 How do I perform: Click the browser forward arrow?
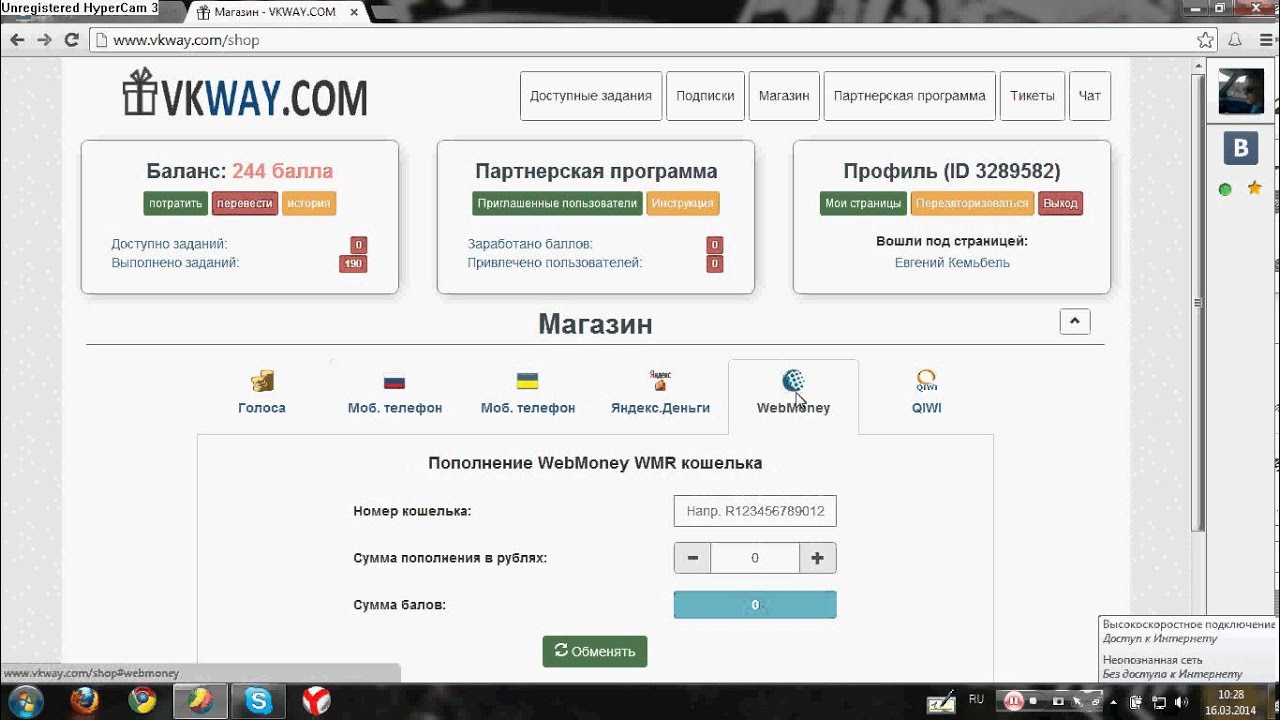(44, 40)
